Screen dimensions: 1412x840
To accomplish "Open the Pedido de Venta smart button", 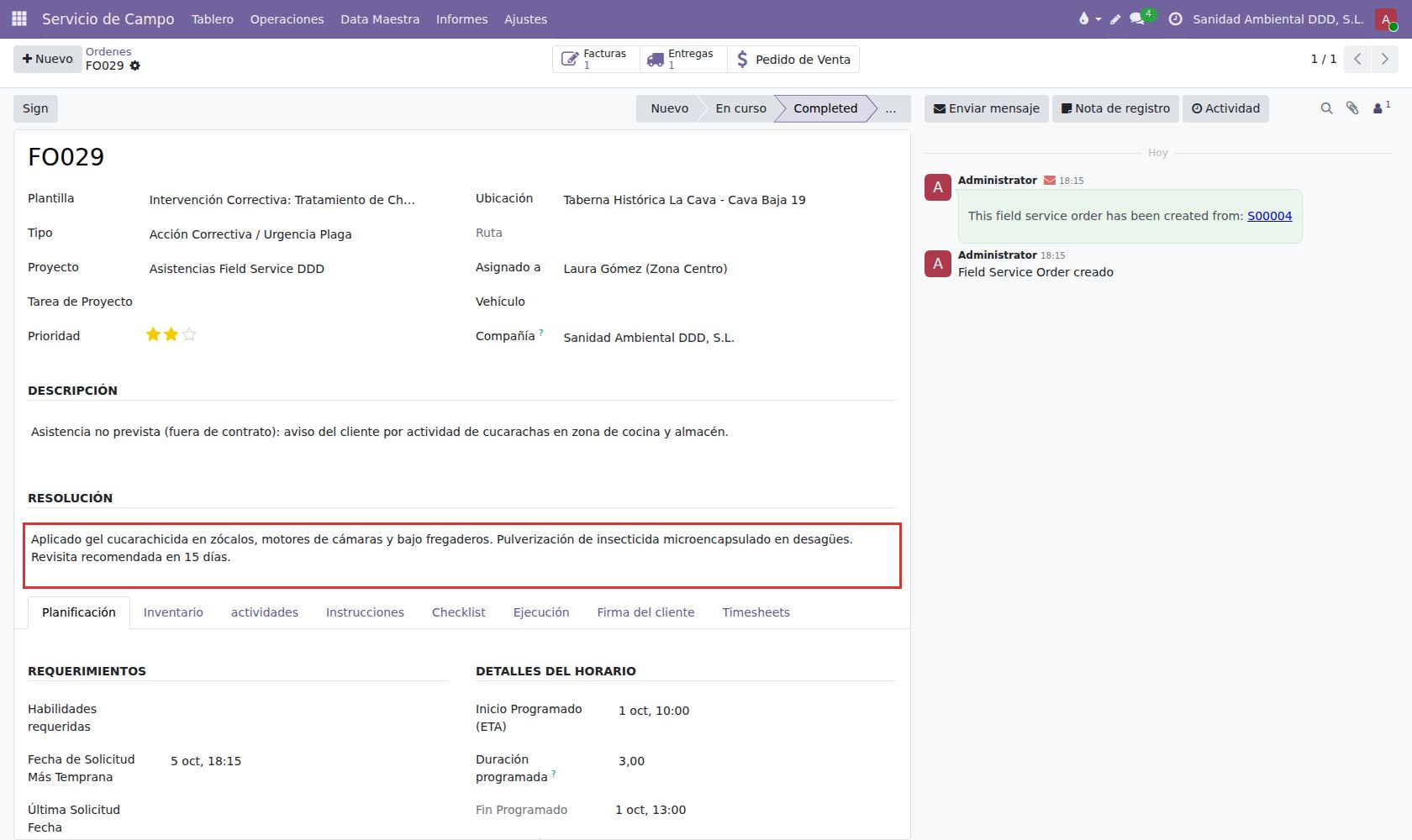I will (793, 59).
